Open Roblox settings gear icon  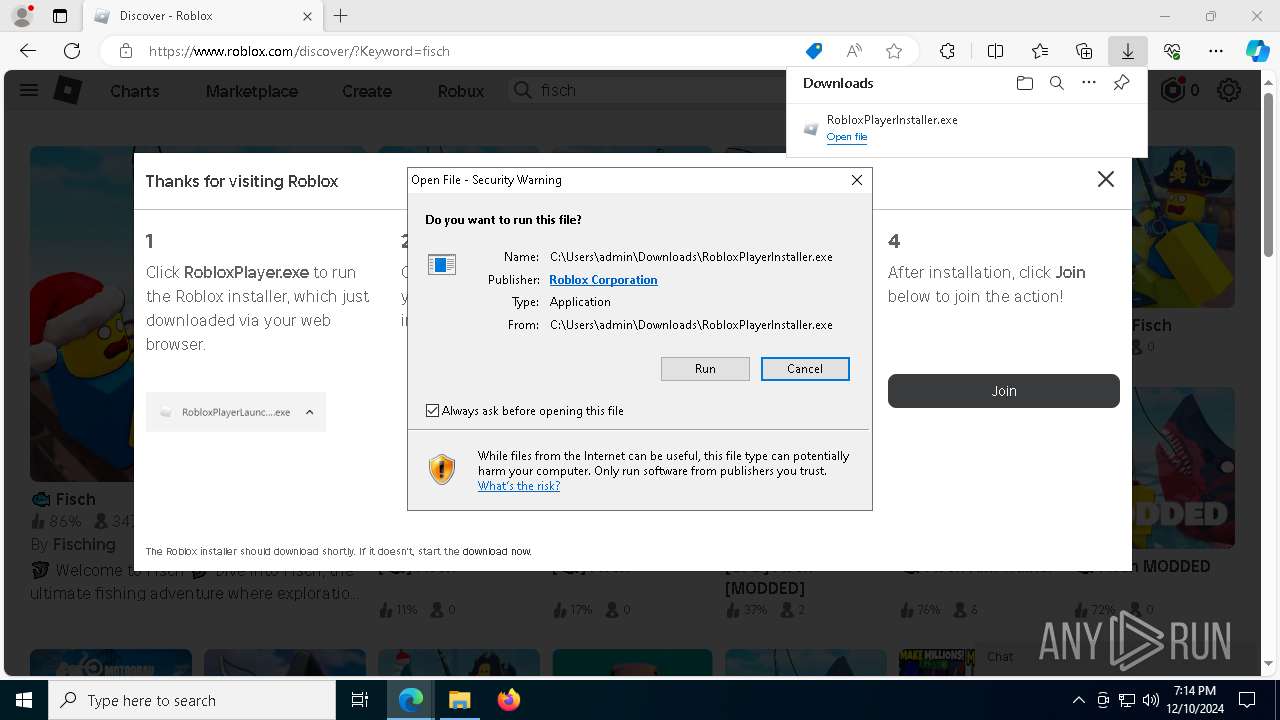(x=1229, y=91)
